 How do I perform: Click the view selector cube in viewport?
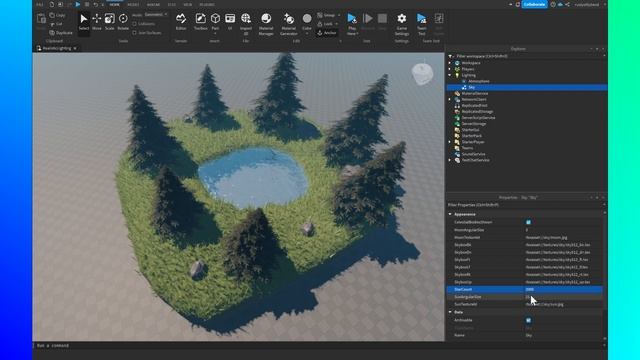(422, 74)
